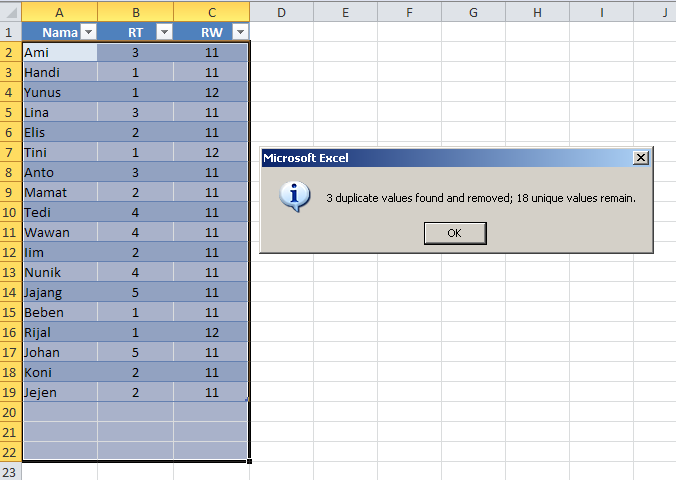The width and height of the screenshot is (676, 480).
Task: Select row 2 header
Action: [10, 52]
